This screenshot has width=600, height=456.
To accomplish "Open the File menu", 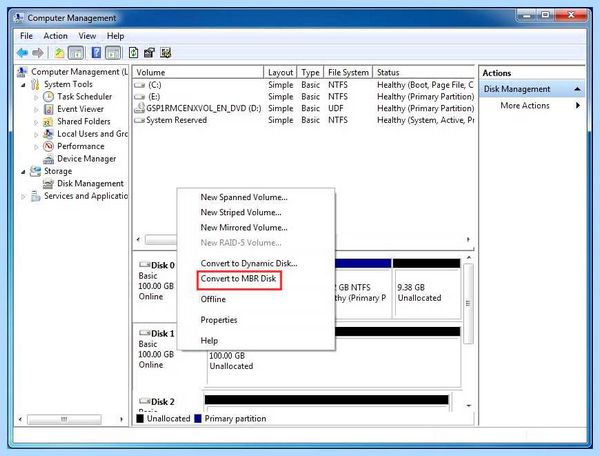I will point(26,36).
